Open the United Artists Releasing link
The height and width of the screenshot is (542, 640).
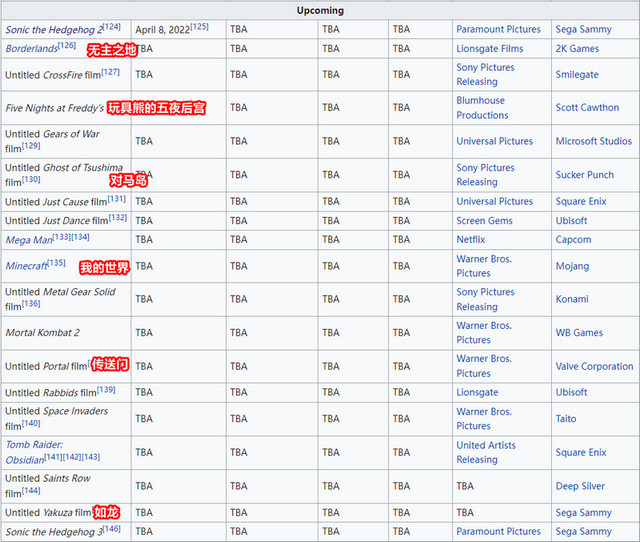[486, 452]
